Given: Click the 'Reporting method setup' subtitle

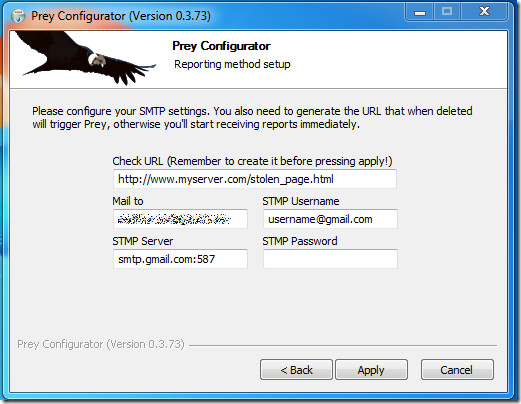Looking at the screenshot, I should click(232, 64).
